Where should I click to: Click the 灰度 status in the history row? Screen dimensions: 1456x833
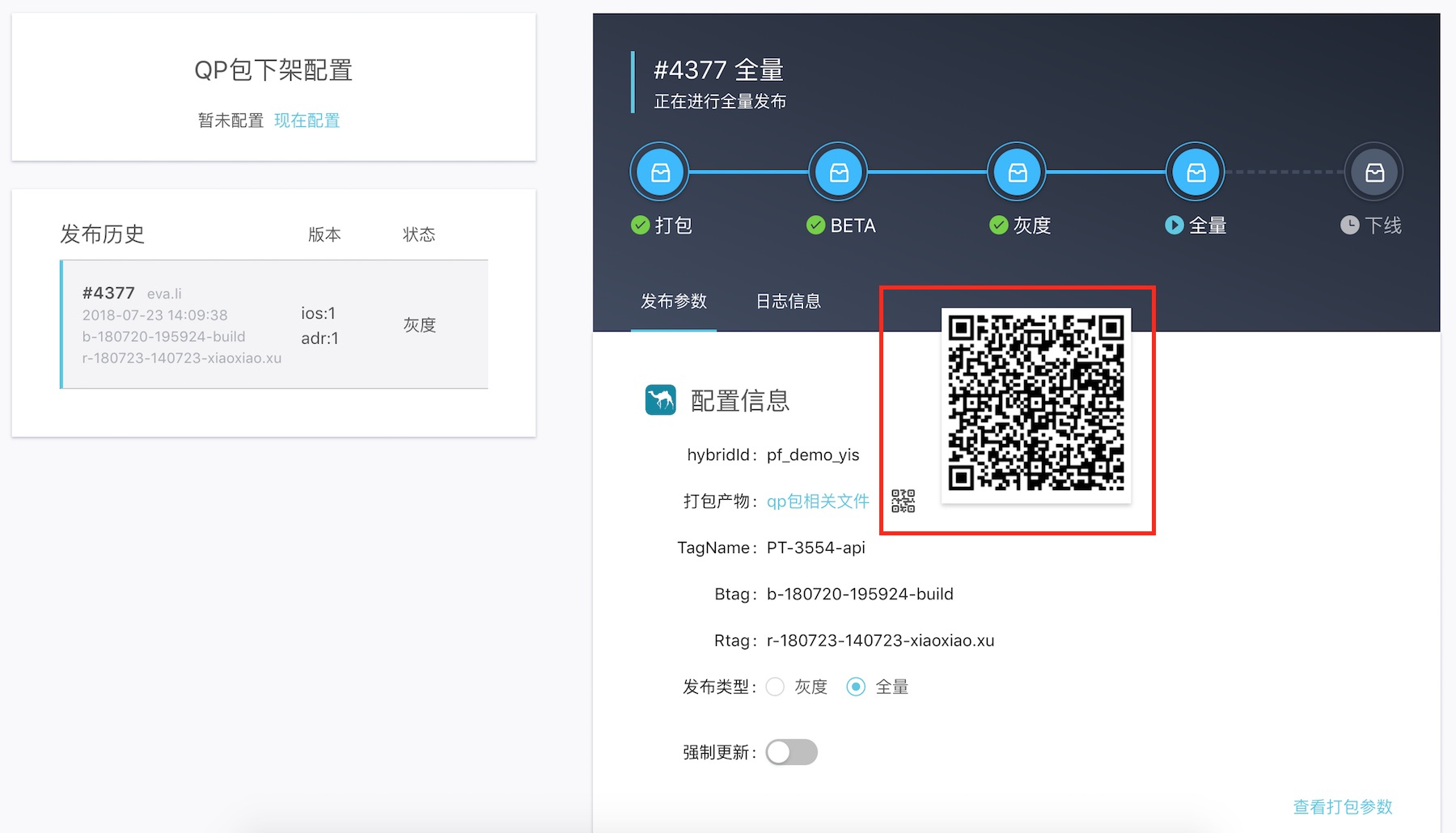click(419, 325)
